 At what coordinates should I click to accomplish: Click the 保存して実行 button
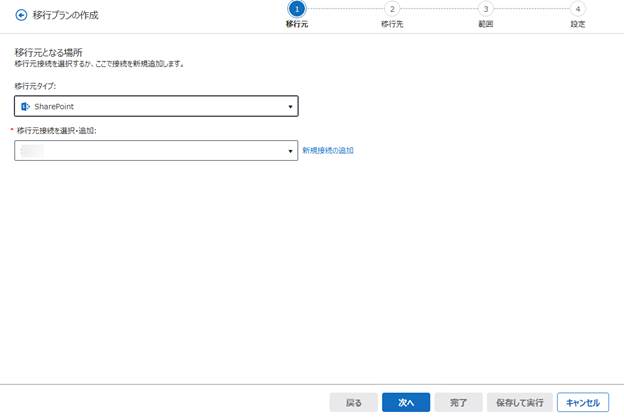click(x=520, y=402)
